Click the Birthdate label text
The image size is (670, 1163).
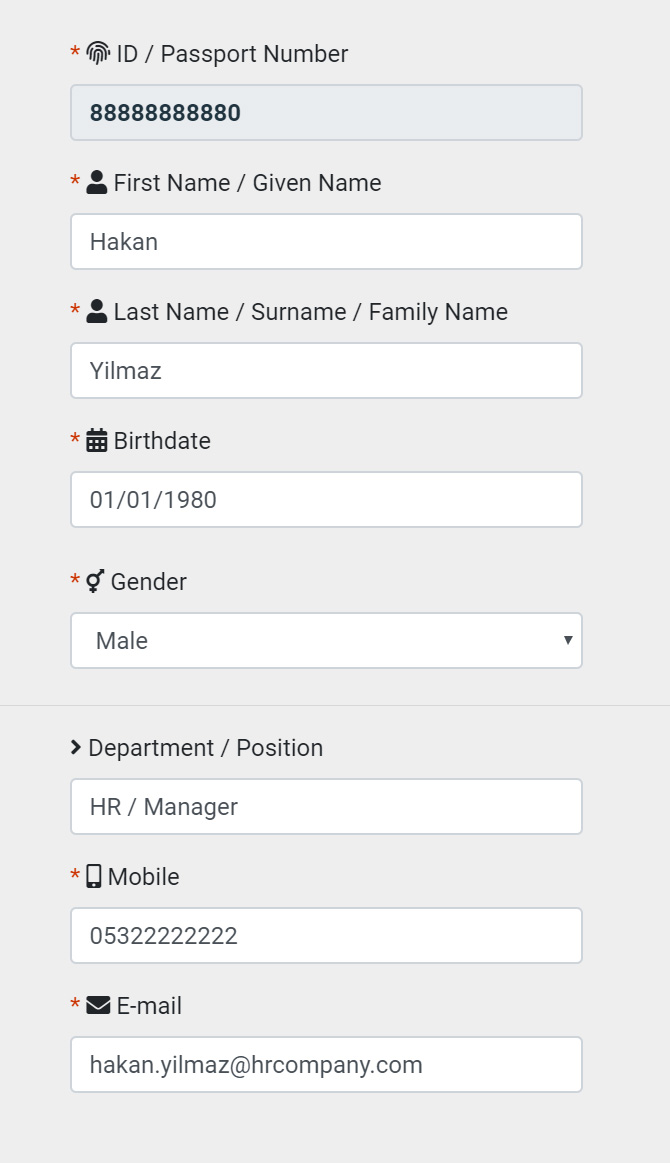click(x=162, y=441)
